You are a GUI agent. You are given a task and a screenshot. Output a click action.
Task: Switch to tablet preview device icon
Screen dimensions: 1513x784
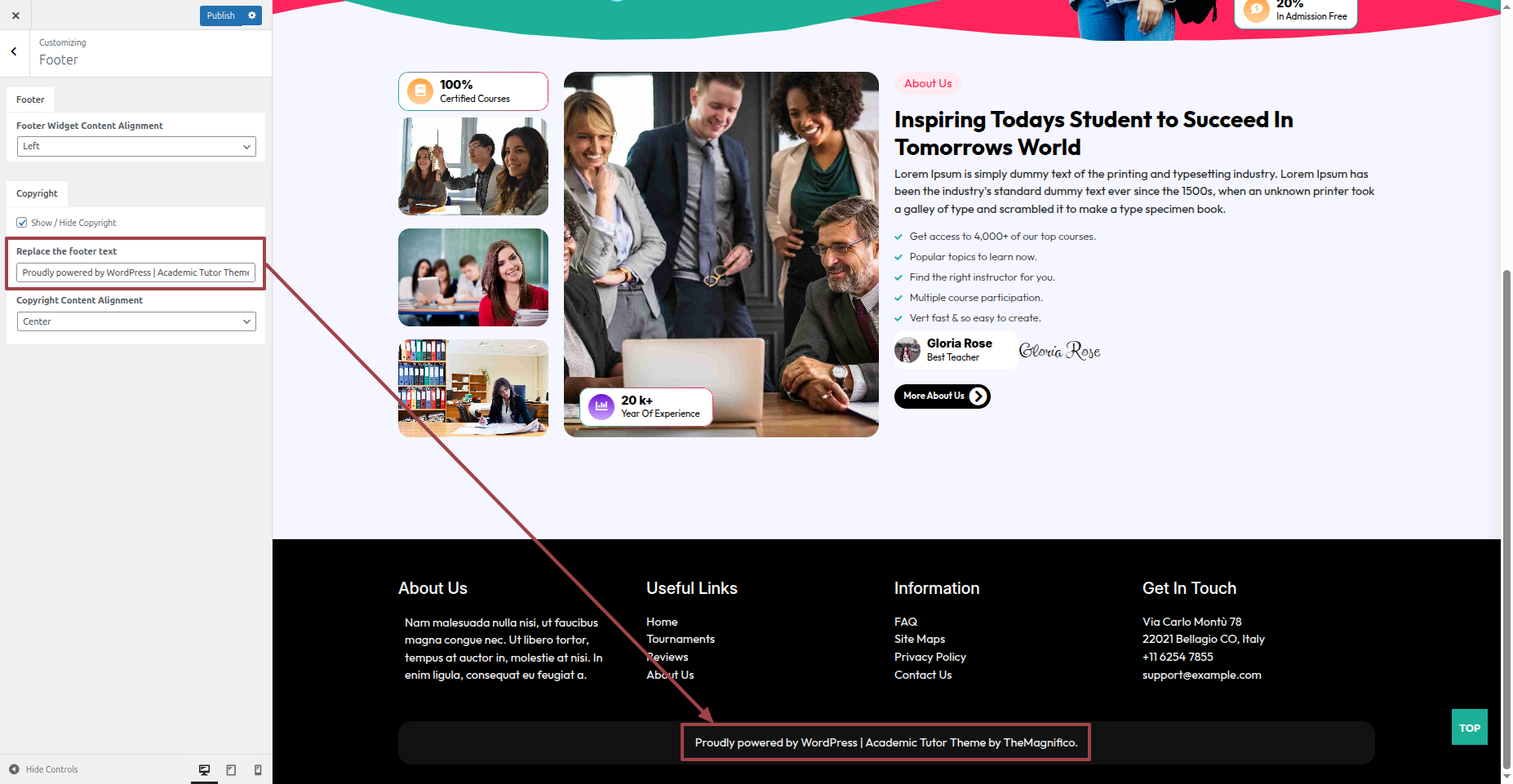[231, 769]
